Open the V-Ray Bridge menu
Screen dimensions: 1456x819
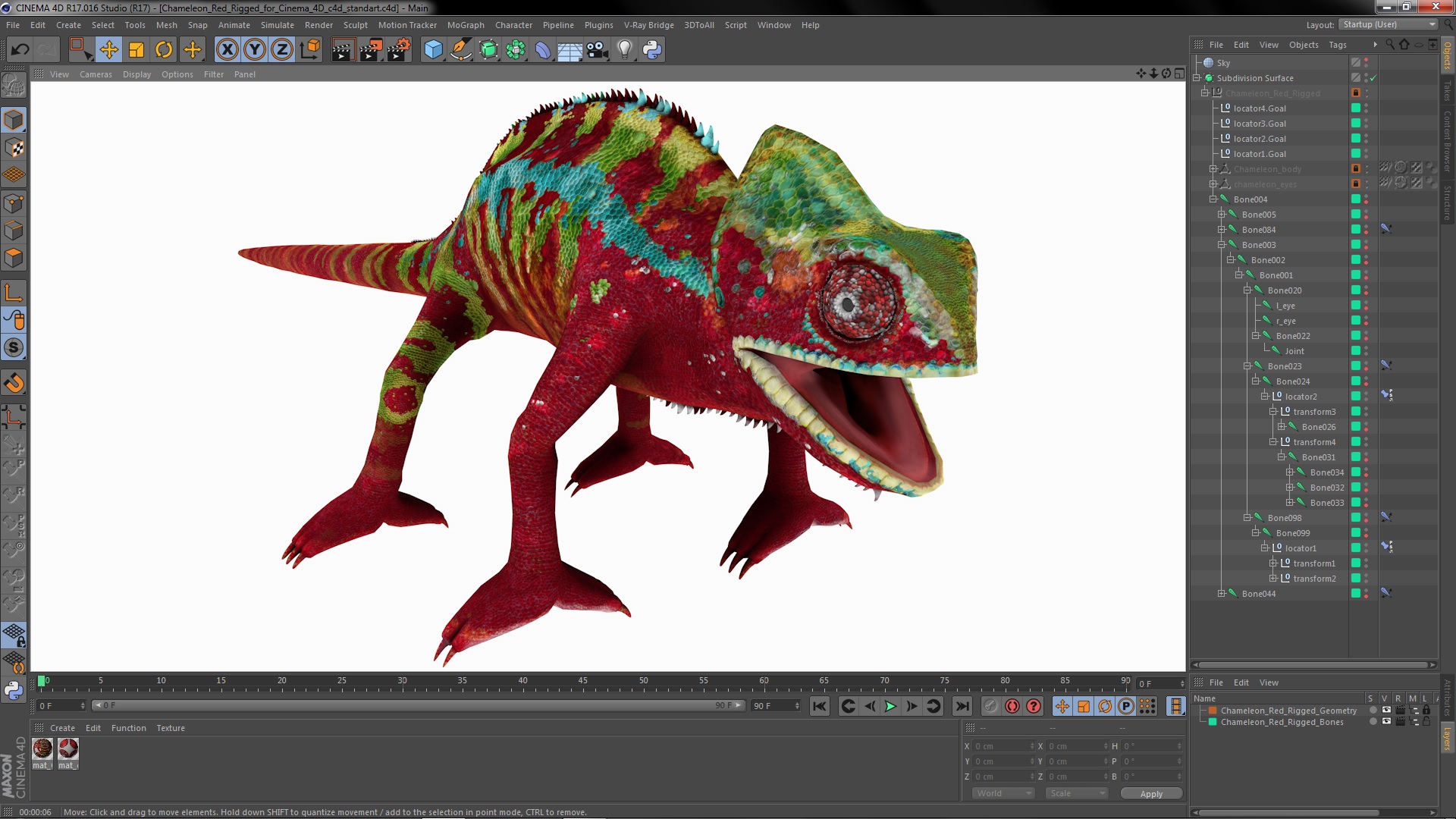[x=648, y=25]
